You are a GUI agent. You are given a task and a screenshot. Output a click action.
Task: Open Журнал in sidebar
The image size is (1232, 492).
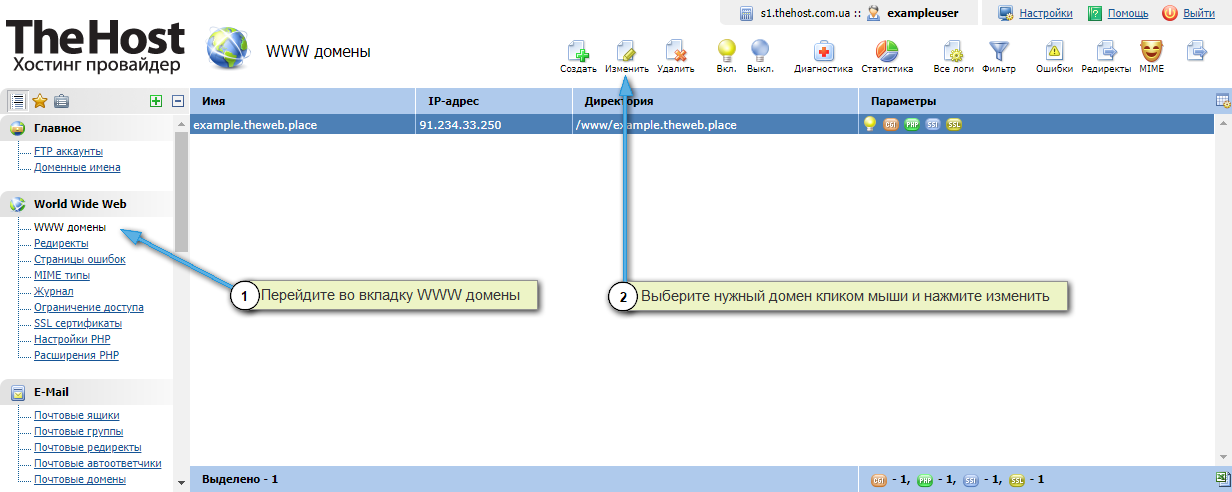click(x=53, y=291)
